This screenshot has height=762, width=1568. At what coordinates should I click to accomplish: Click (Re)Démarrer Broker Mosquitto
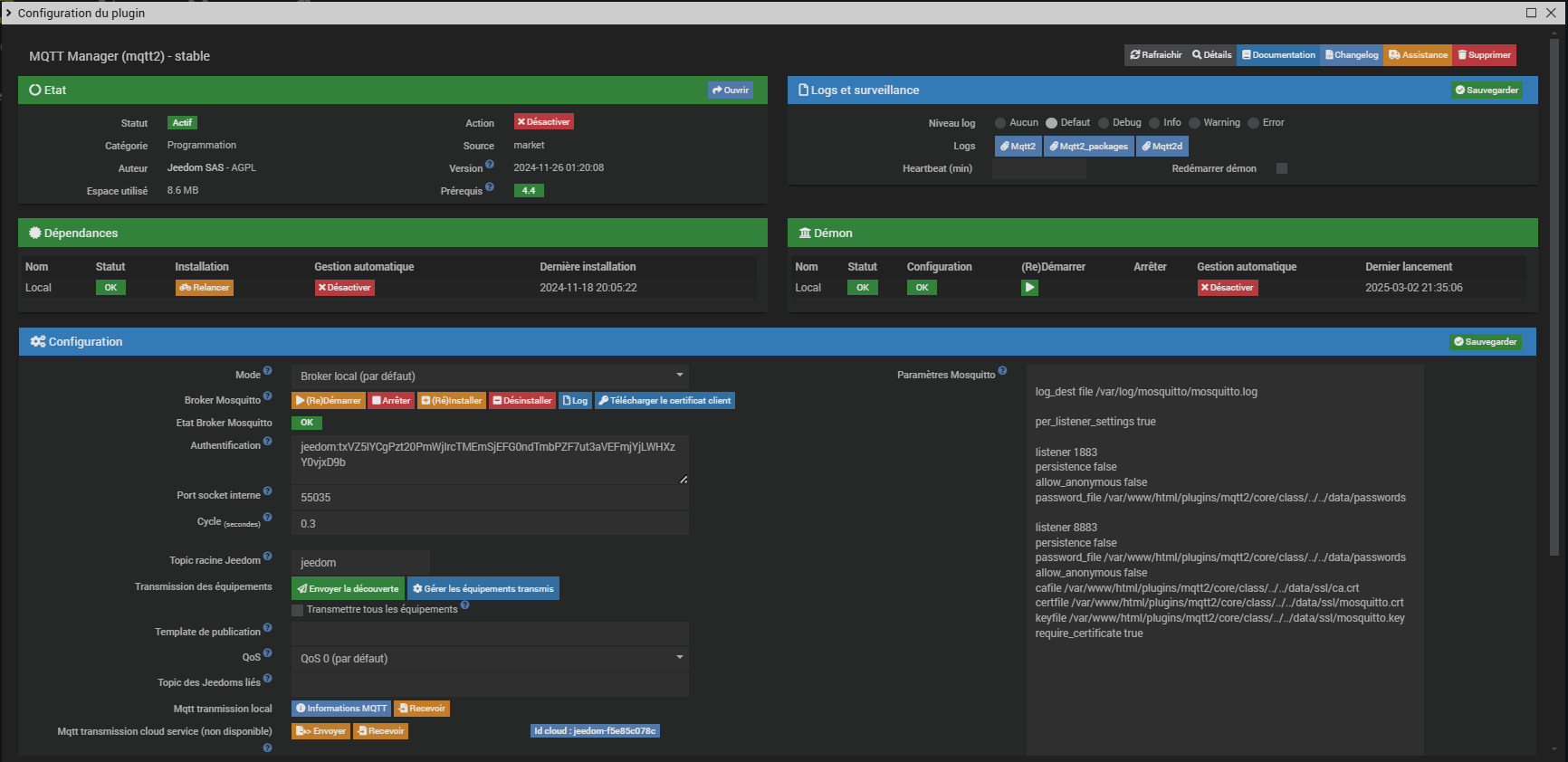[329, 401]
